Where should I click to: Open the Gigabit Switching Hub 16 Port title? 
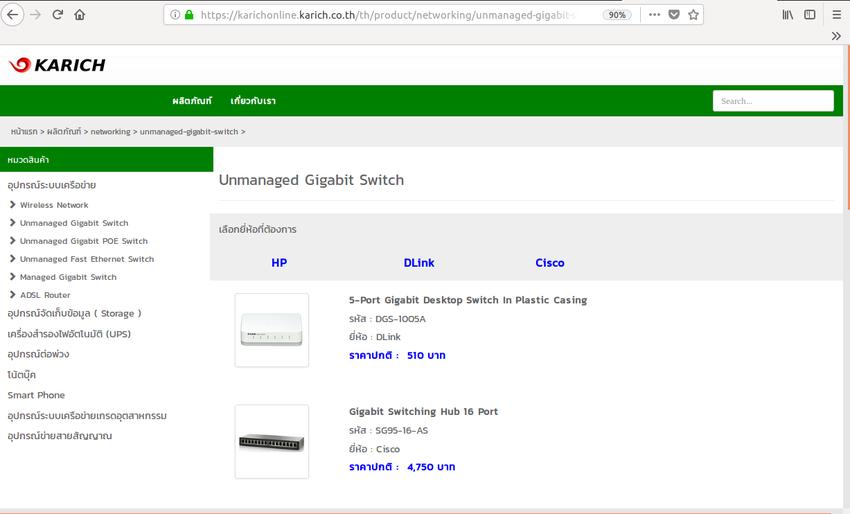point(423,412)
